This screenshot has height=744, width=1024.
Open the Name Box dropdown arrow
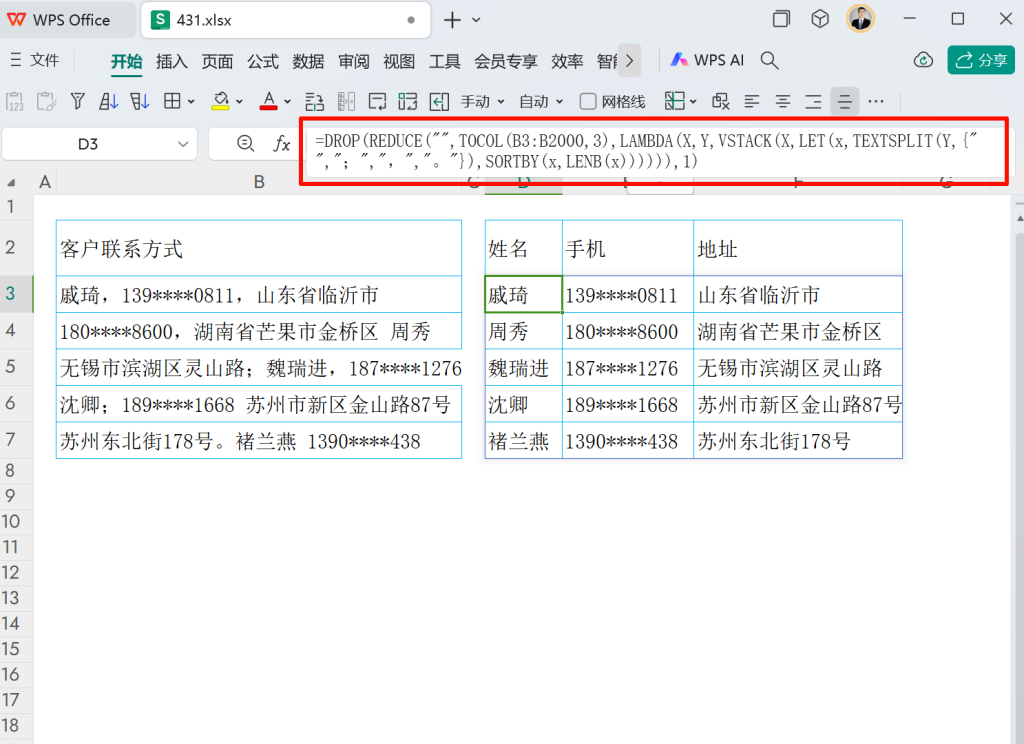coord(183,144)
